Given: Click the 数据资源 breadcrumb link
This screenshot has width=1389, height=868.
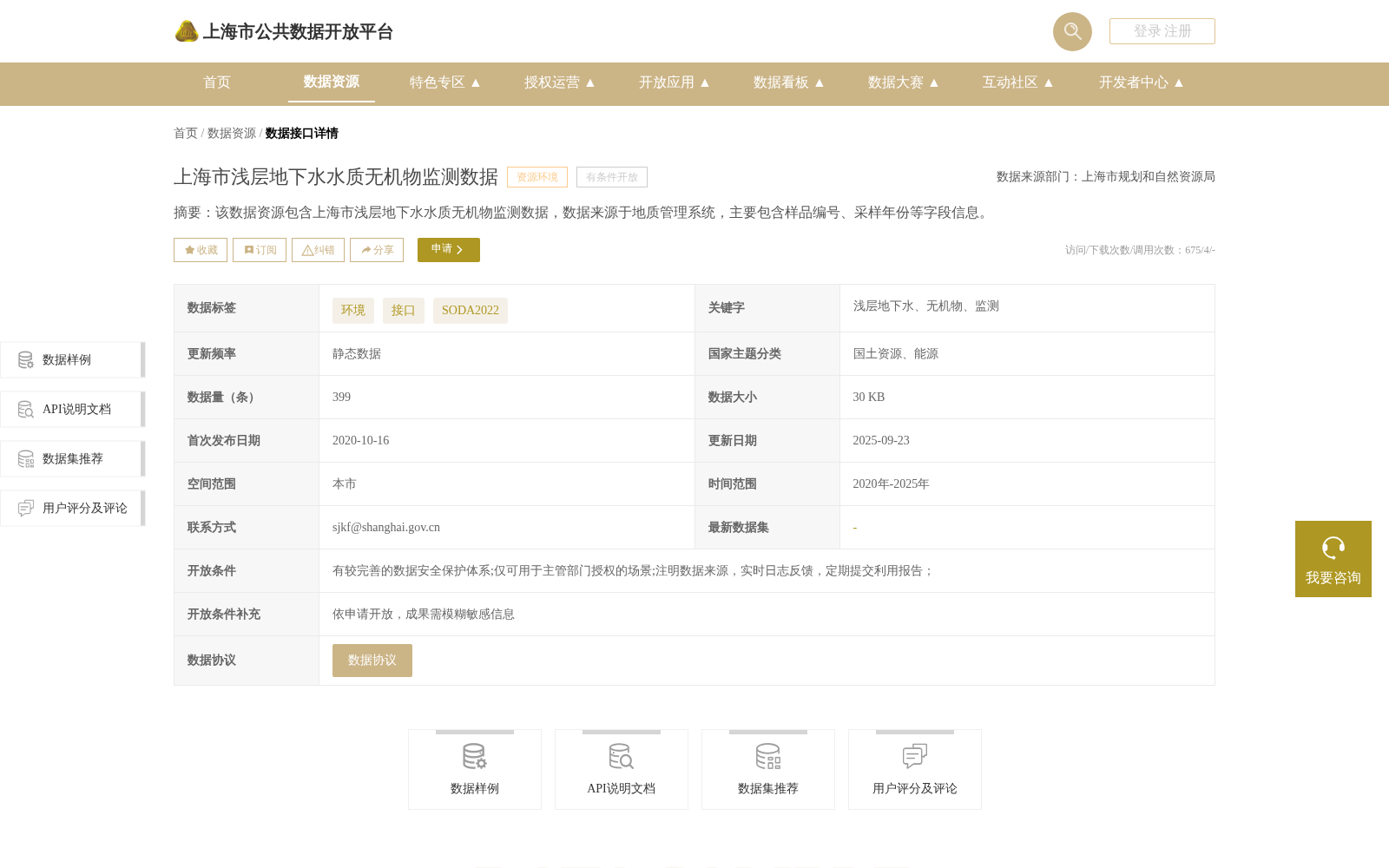Looking at the screenshot, I should [x=232, y=133].
